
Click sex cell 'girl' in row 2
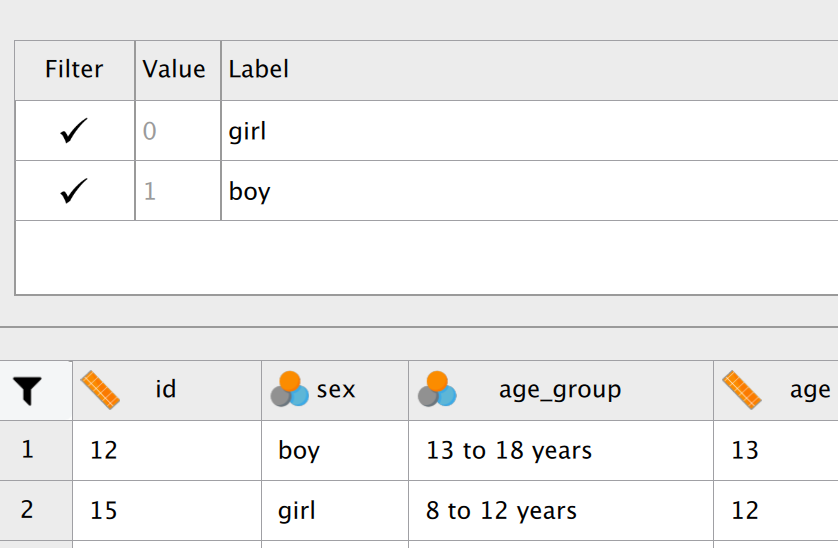click(x=335, y=511)
